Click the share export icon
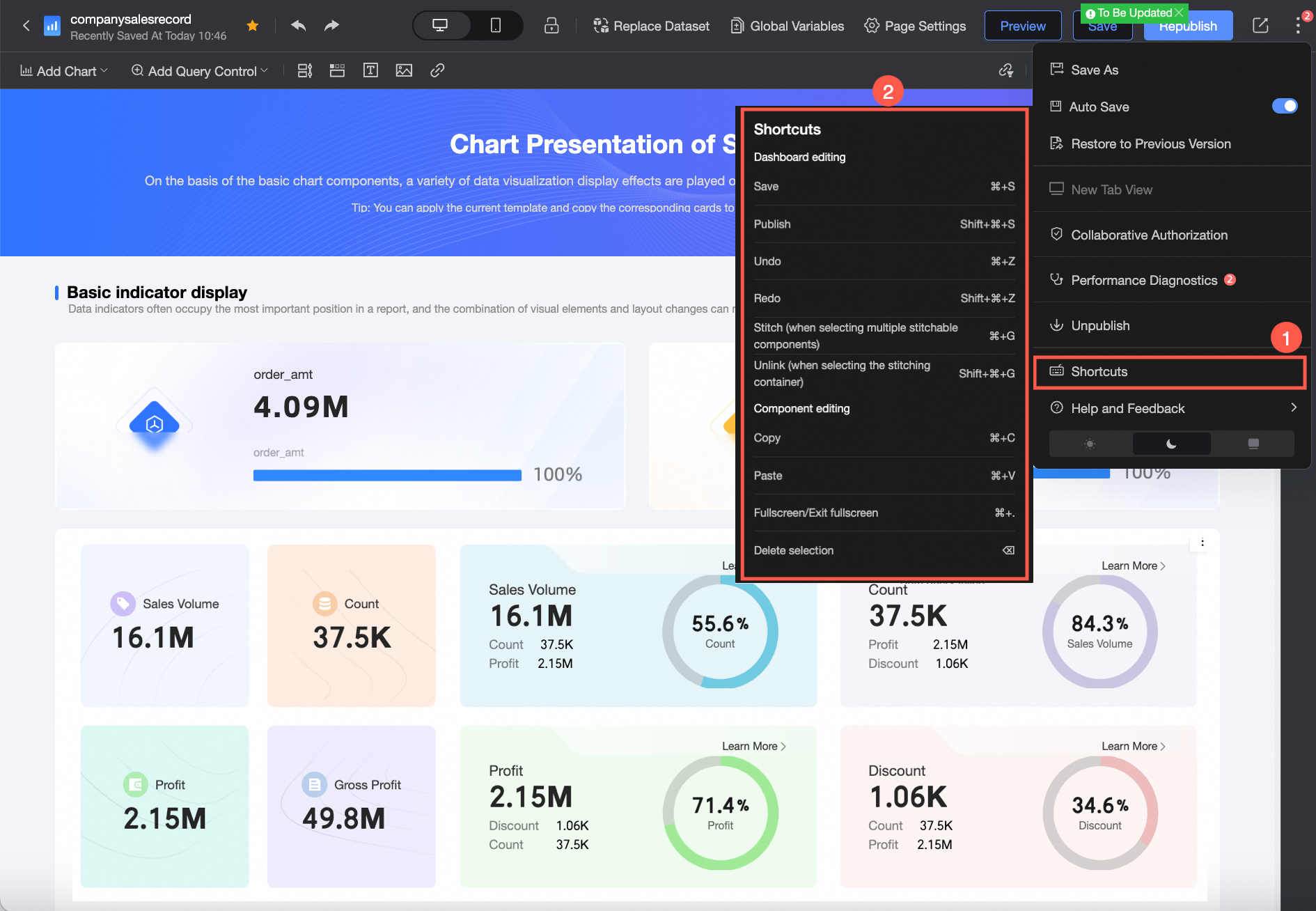1316x911 pixels. (x=1260, y=26)
